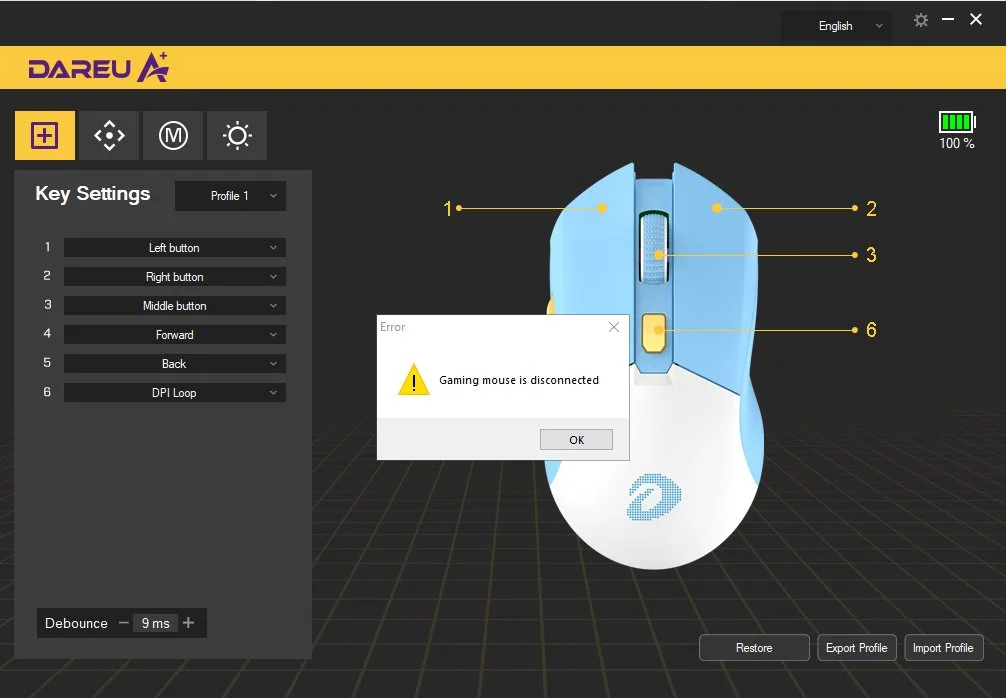Image resolution: width=1006 pixels, height=698 pixels.
Task: Expand the English language dropdown
Action: tap(836, 26)
